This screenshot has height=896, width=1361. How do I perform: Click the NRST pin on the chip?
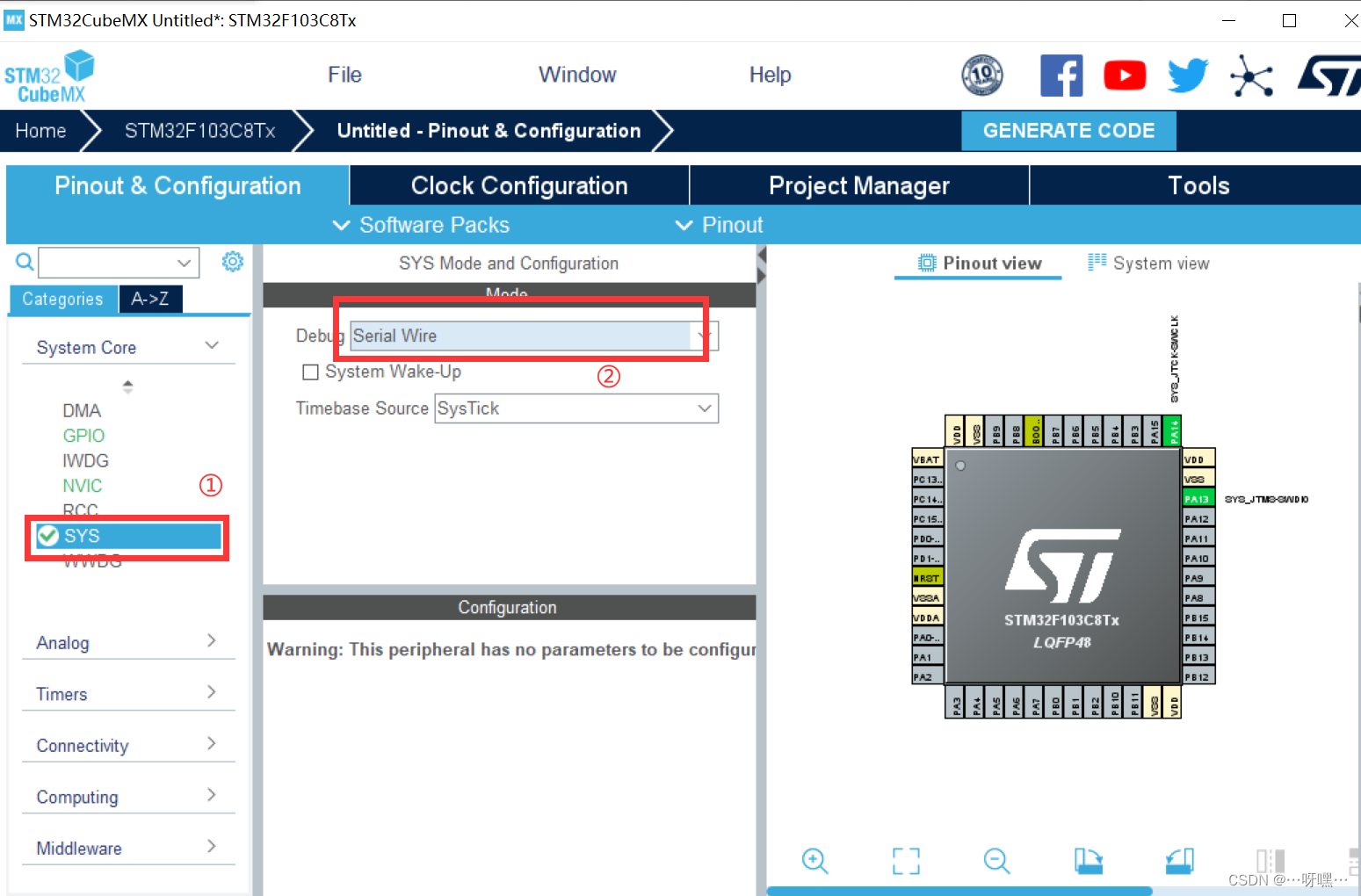[928, 578]
